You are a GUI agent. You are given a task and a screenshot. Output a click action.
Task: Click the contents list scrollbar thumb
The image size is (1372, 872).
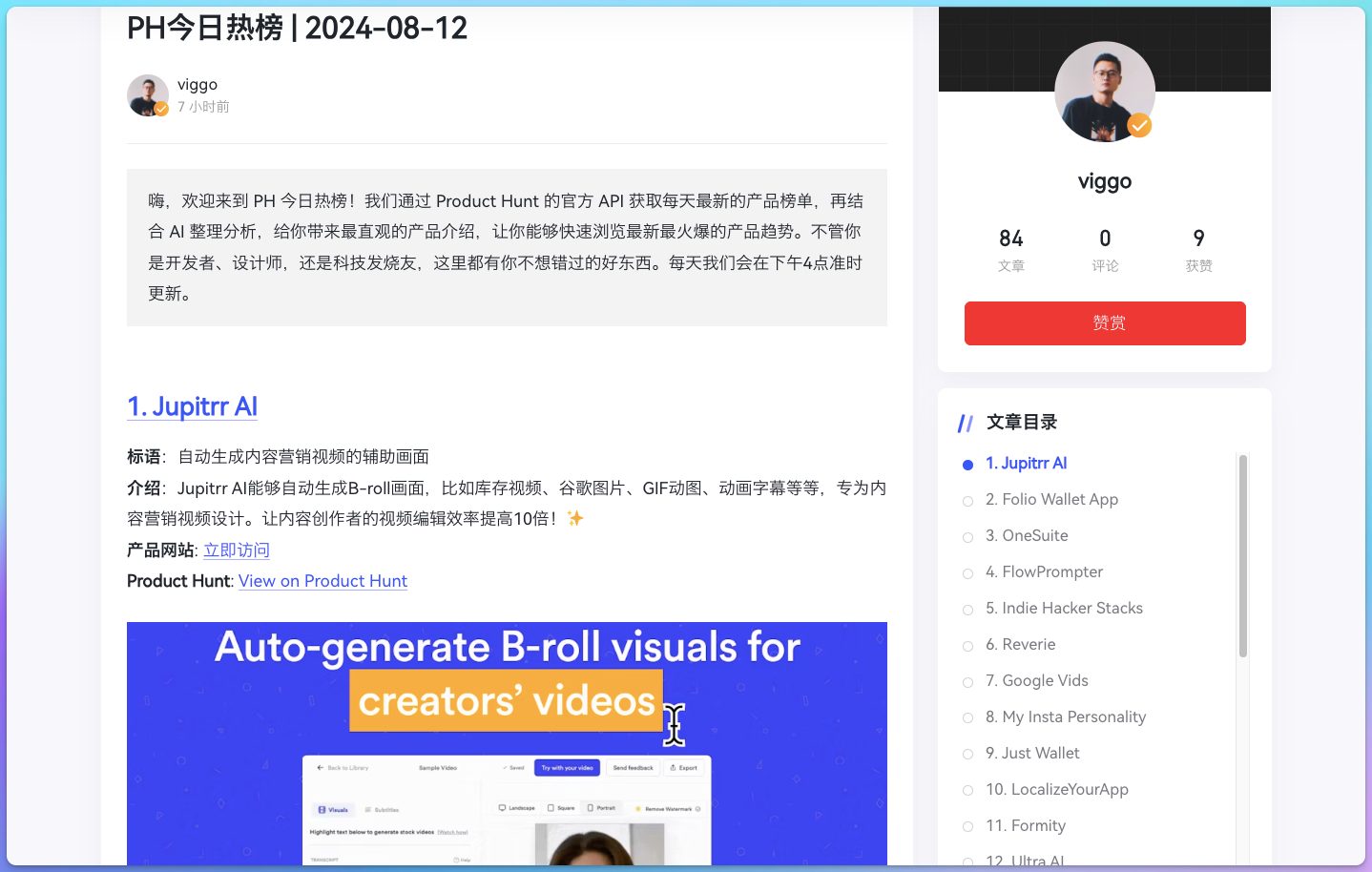1243,556
